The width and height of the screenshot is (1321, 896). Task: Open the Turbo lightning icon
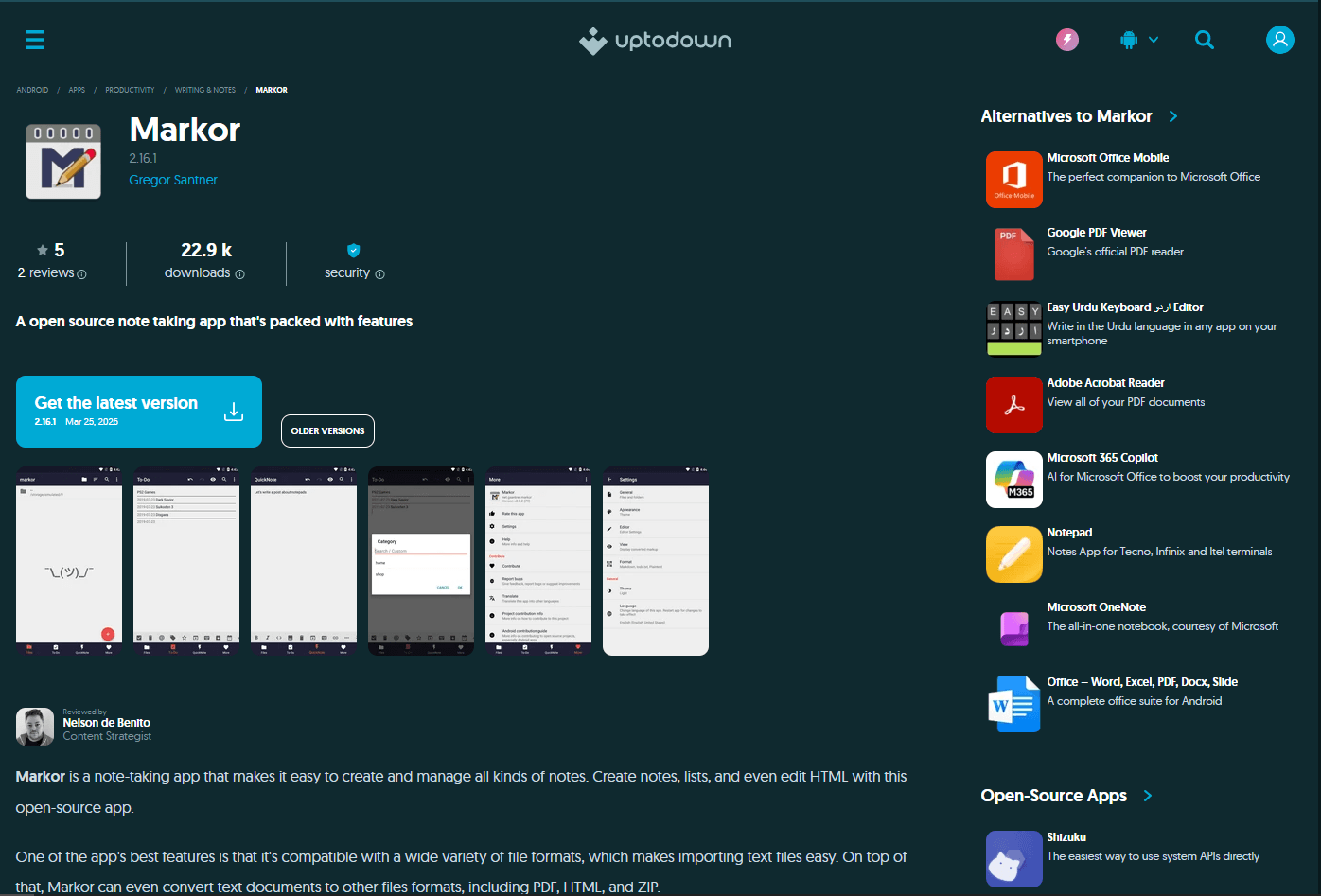click(1067, 40)
